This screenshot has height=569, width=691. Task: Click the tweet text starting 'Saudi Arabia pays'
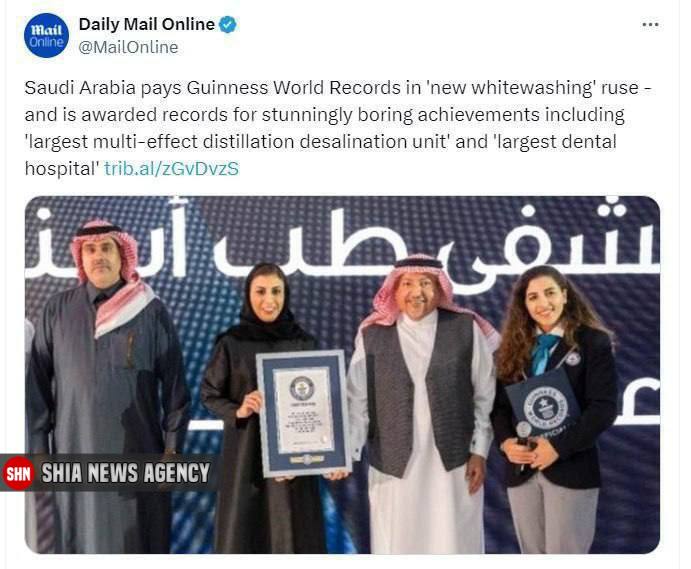(338, 128)
